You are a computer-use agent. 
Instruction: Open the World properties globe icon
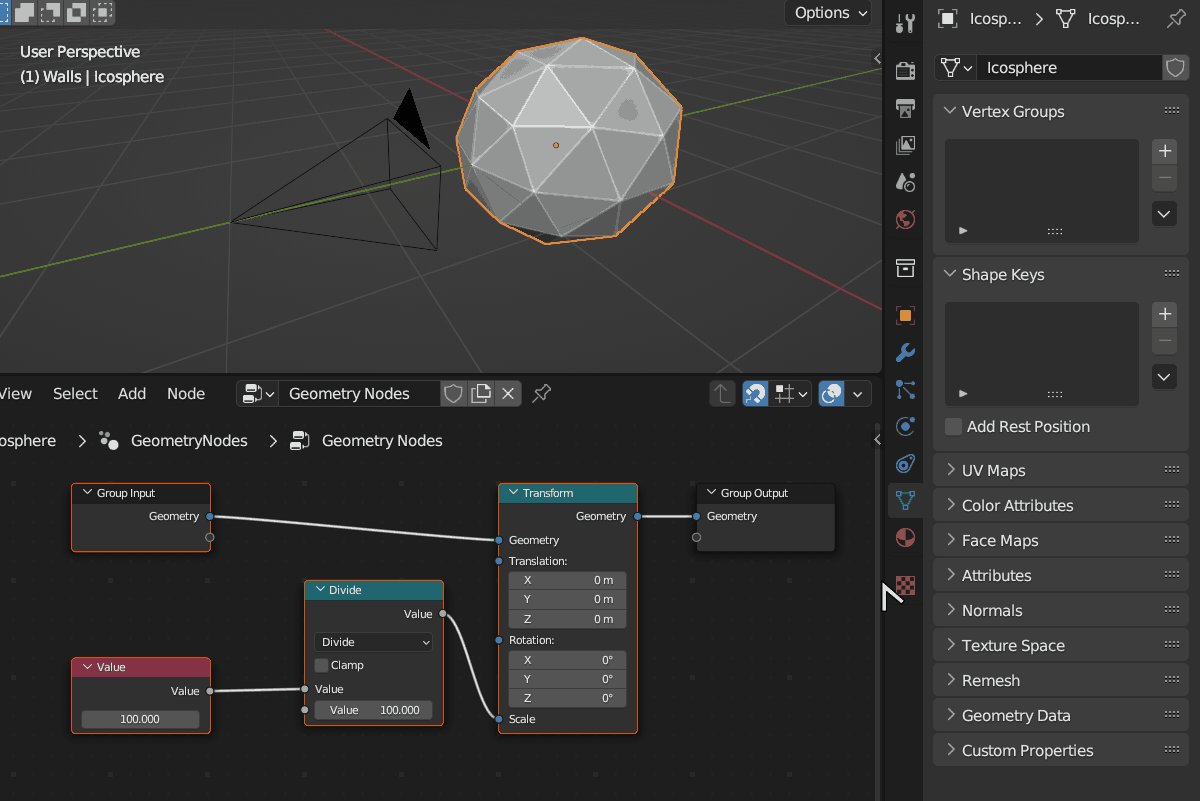tap(905, 219)
